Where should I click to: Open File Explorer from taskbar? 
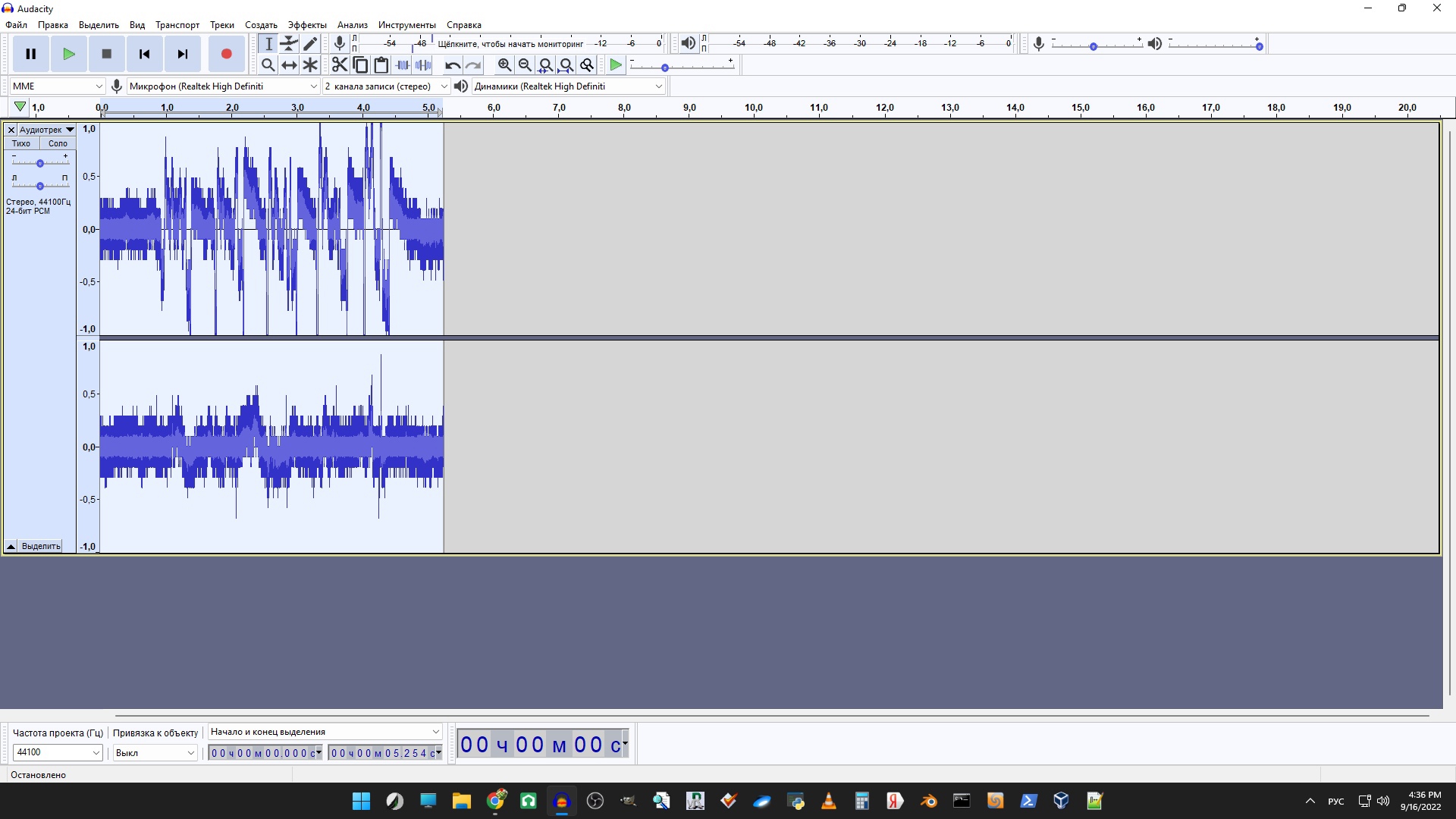(462, 801)
